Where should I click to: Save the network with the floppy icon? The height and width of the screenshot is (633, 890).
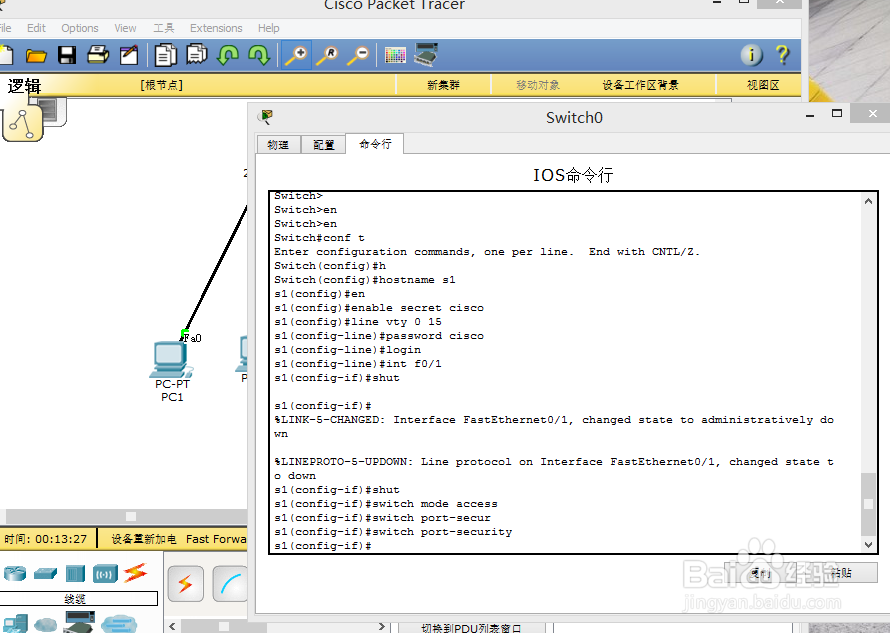[x=67, y=55]
